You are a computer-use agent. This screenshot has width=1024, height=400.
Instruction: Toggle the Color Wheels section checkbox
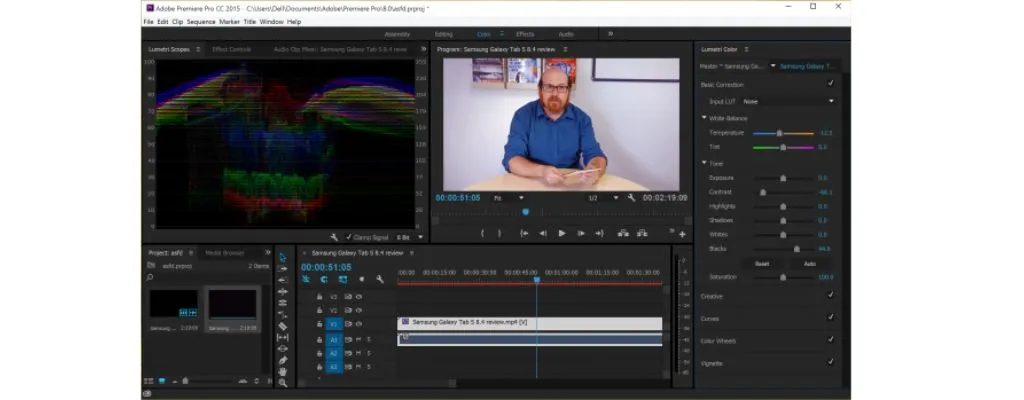[831, 339]
